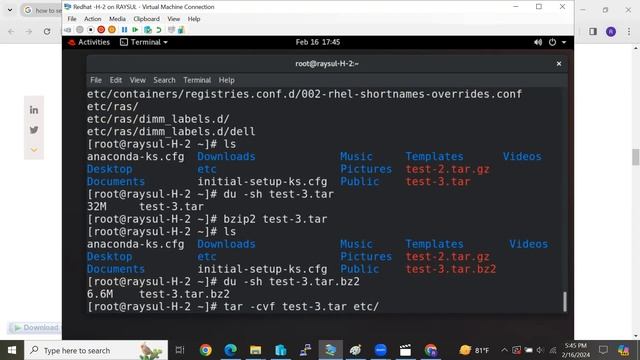Click the 5:45 PM taskbar clock
The image size is (640, 360).
576,350
